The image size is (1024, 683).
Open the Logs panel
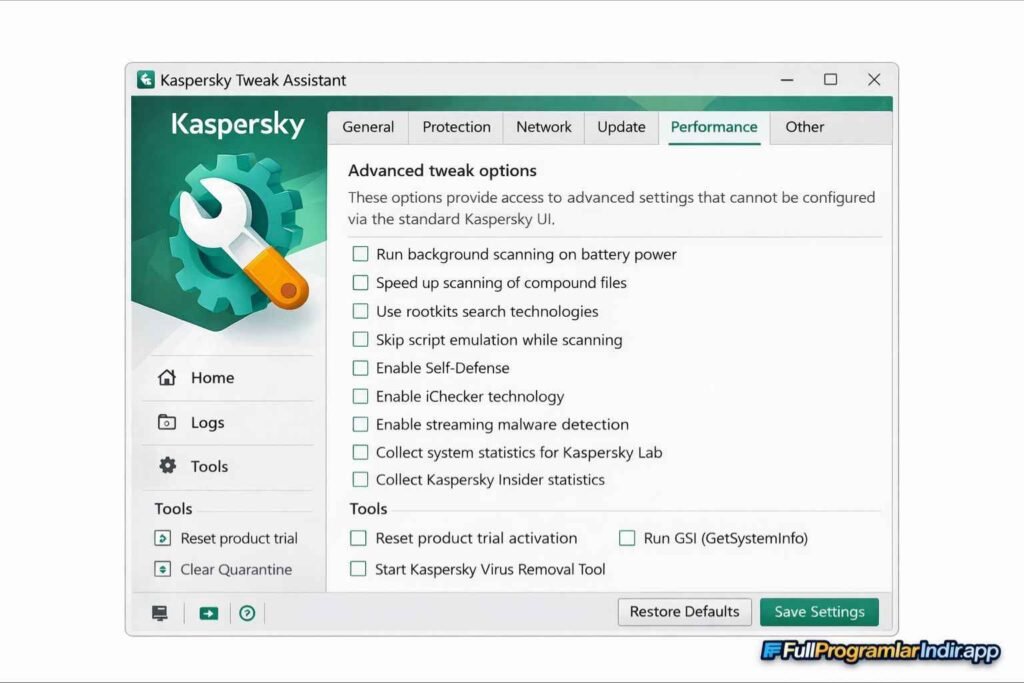tap(206, 422)
